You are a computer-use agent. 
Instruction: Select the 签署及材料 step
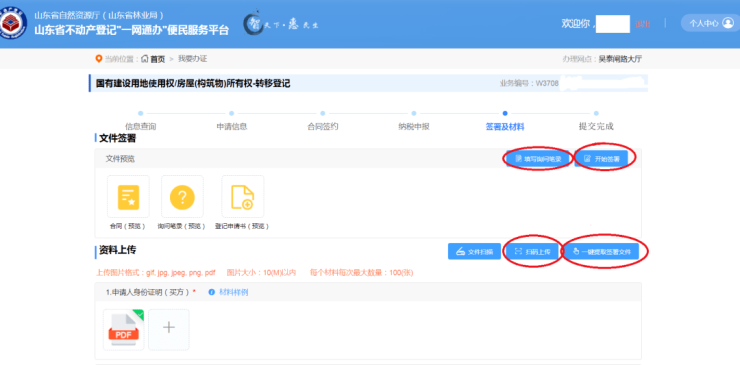(505, 127)
